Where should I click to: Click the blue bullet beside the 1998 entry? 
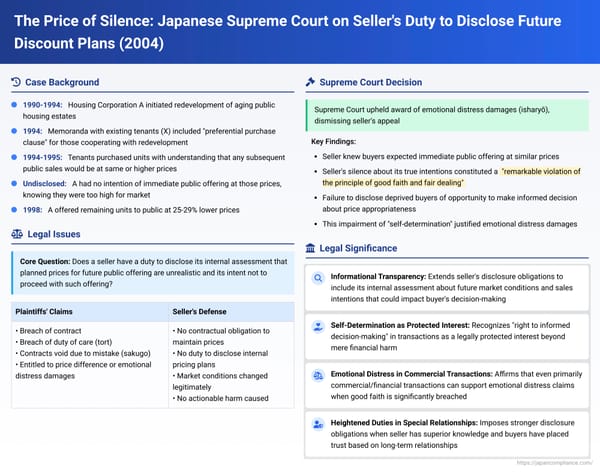tap(13, 209)
